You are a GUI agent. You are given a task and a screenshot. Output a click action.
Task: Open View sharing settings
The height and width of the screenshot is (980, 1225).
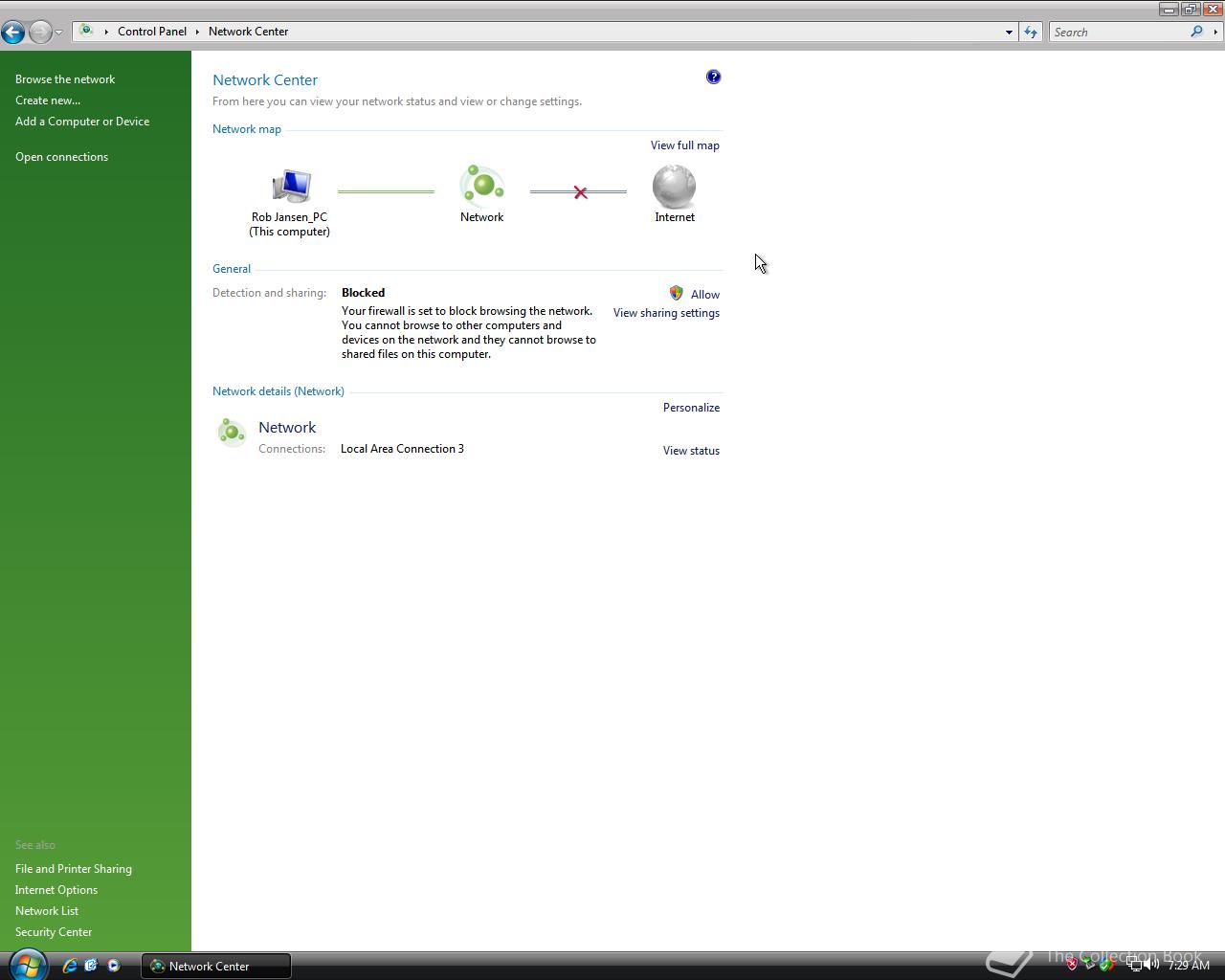coord(666,313)
